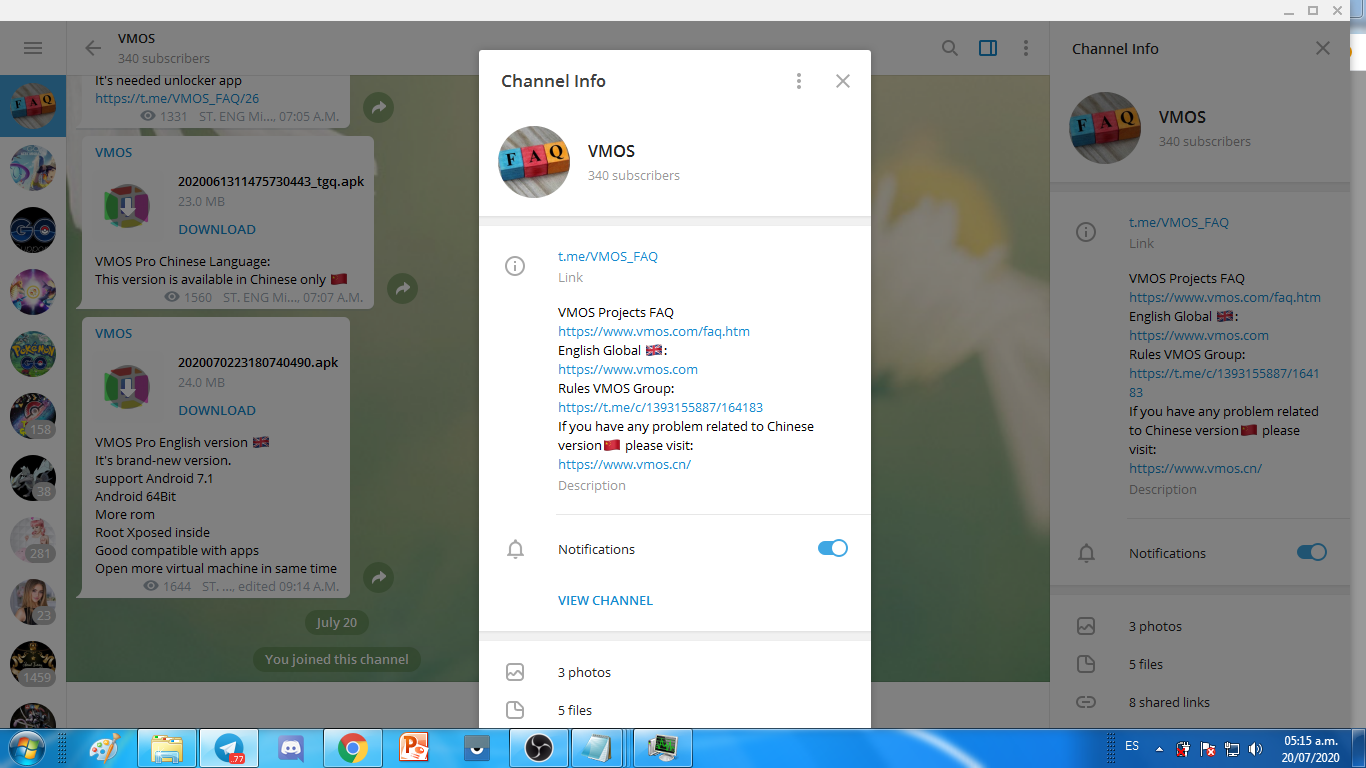Viewport: 1366px width, 768px height.
Task: Close the Channel Info dialog
Action: [843, 81]
